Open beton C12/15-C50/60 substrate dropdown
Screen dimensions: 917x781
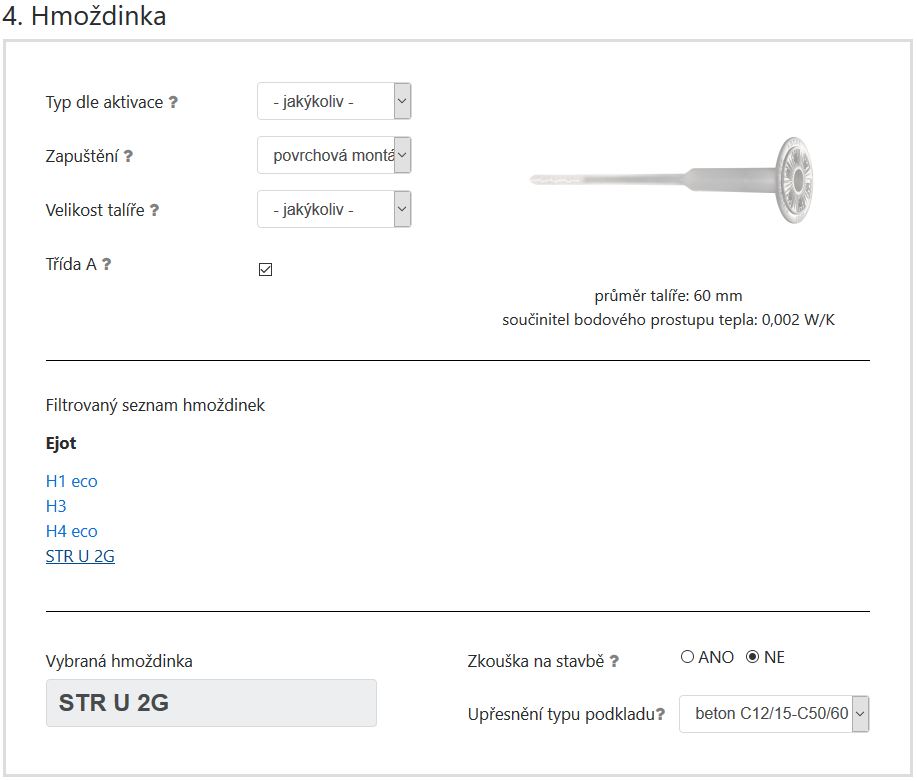[x=774, y=714]
